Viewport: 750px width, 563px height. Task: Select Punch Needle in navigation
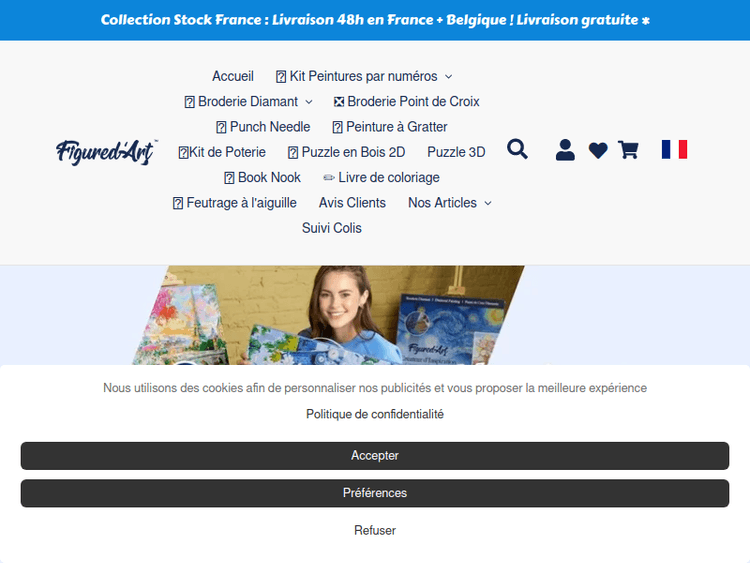pyautogui.click(x=263, y=127)
